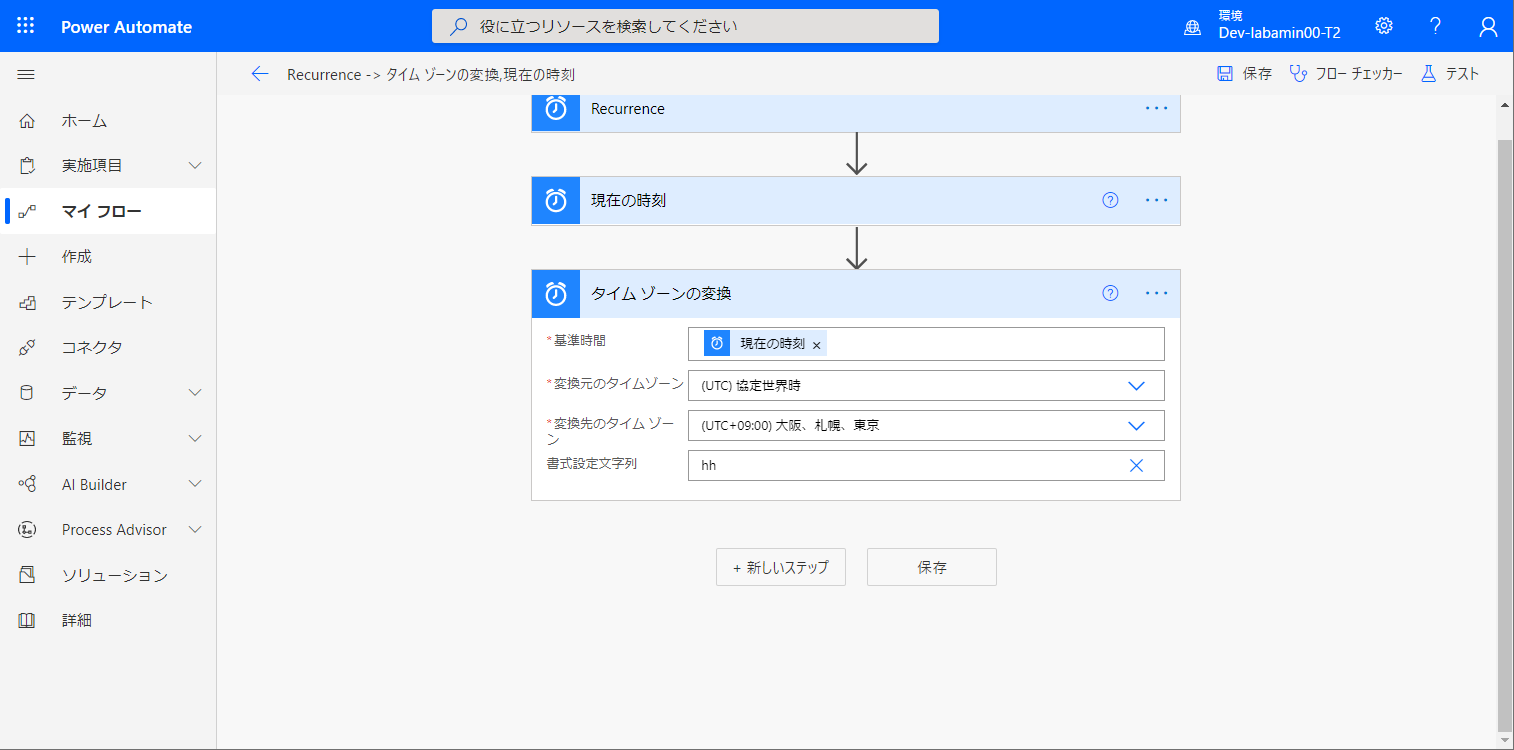Open the Power Automate settings gear
This screenshot has width=1514, height=750.
click(1383, 26)
